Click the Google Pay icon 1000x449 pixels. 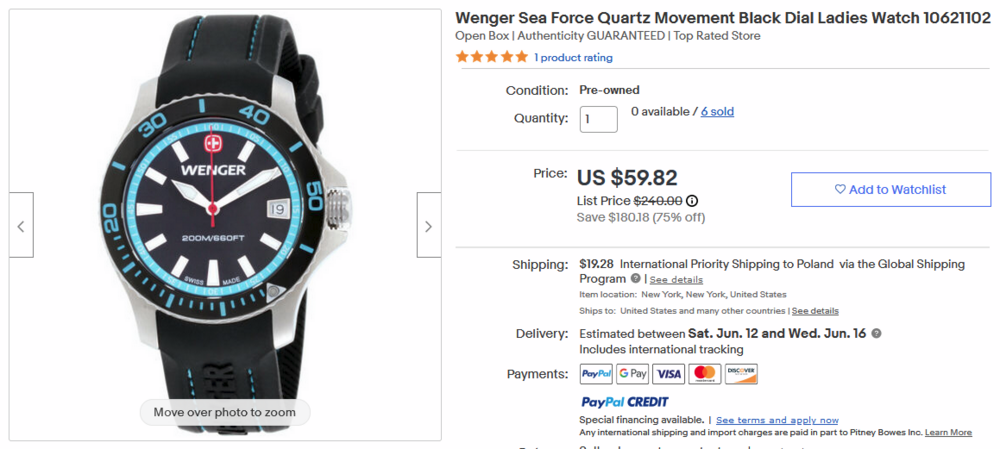click(632, 374)
